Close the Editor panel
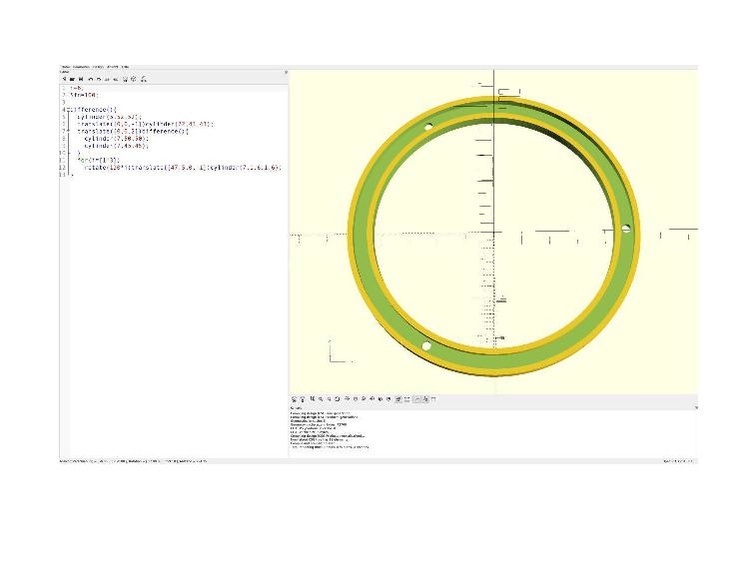This screenshot has width=755, height=566. pyautogui.click(x=285, y=72)
